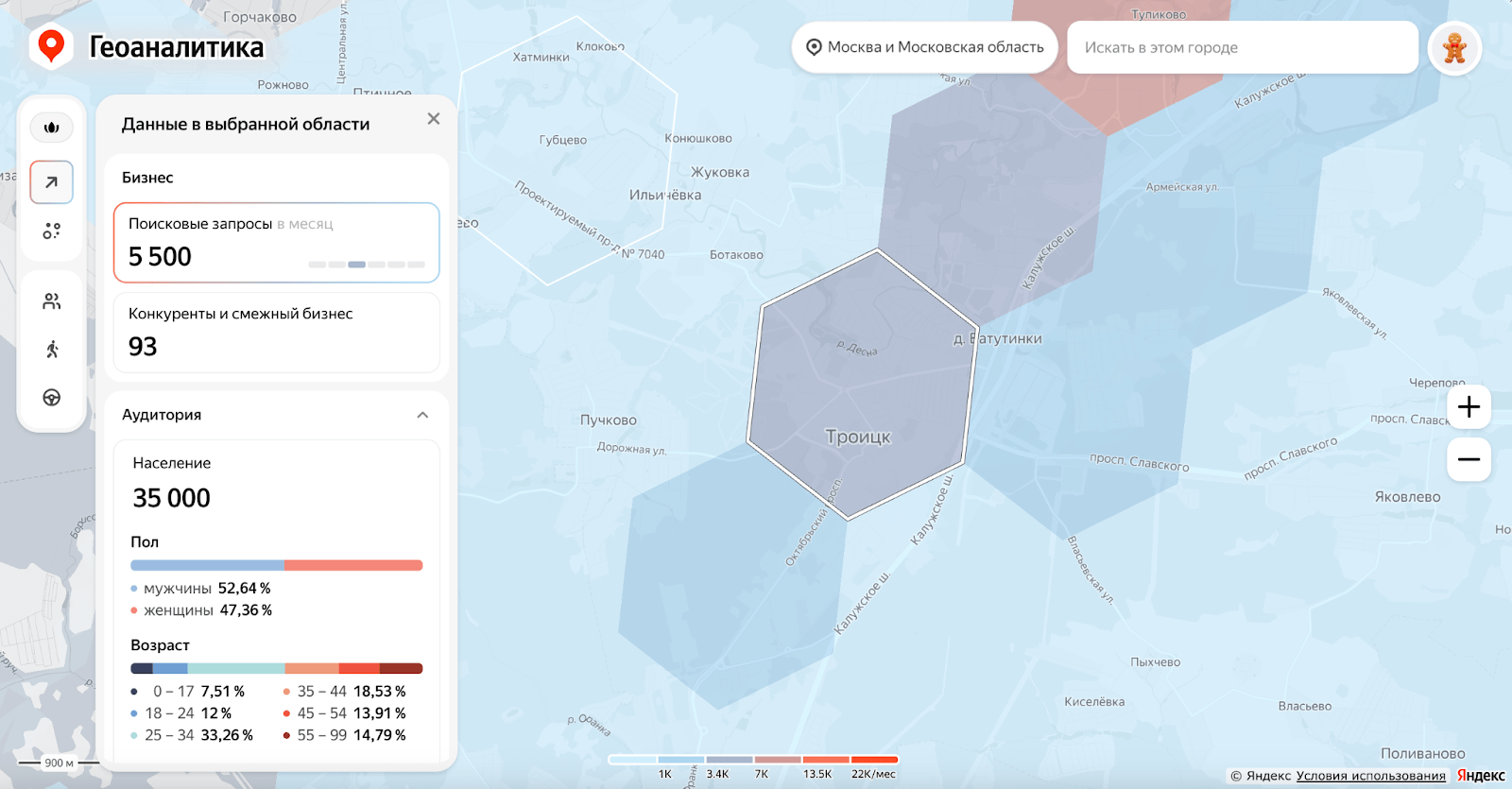This screenshot has width=1512, height=789.
Task: Click the Данные в выбранной области title
Action: click(246, 124)
